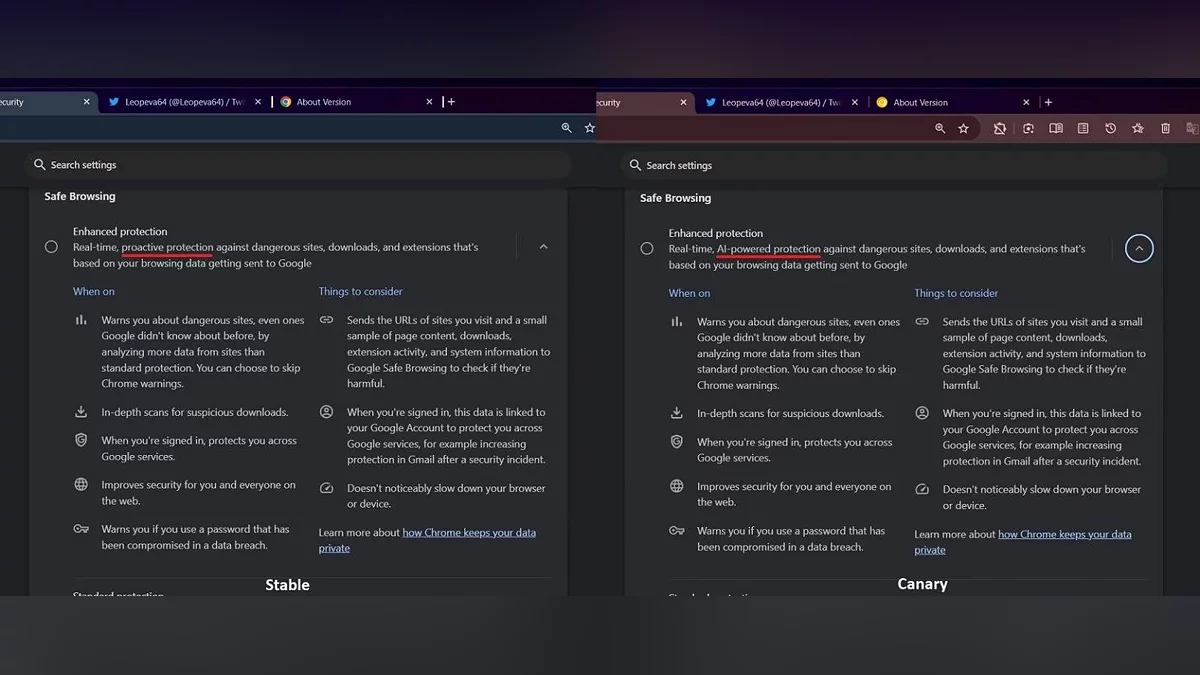
Task: Open 'how Chrome keeps your data private' link in Canary
Action: [1064, 535]
